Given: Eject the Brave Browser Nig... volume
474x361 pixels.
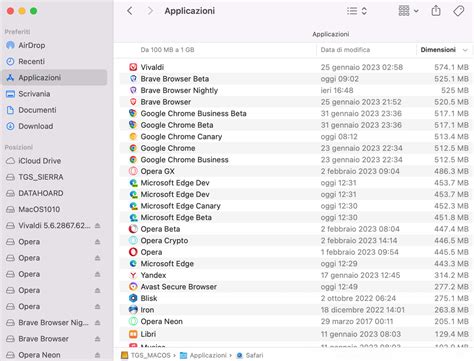Looking at the screenshot, I should click(97, 323).
